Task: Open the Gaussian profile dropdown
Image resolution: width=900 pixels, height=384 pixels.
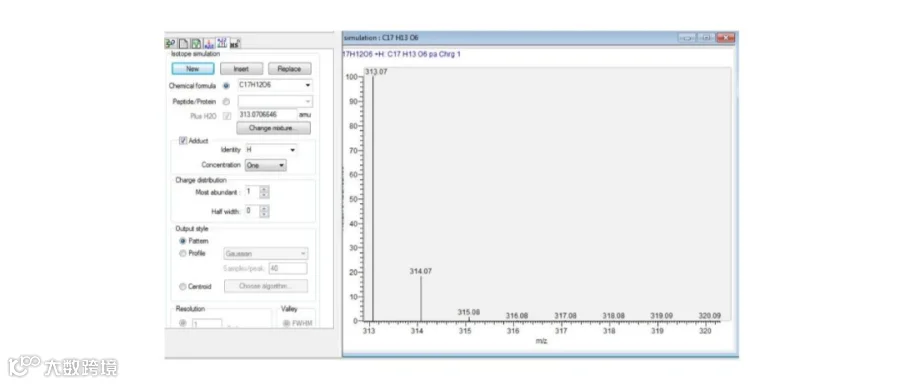Action: [266, 254]
